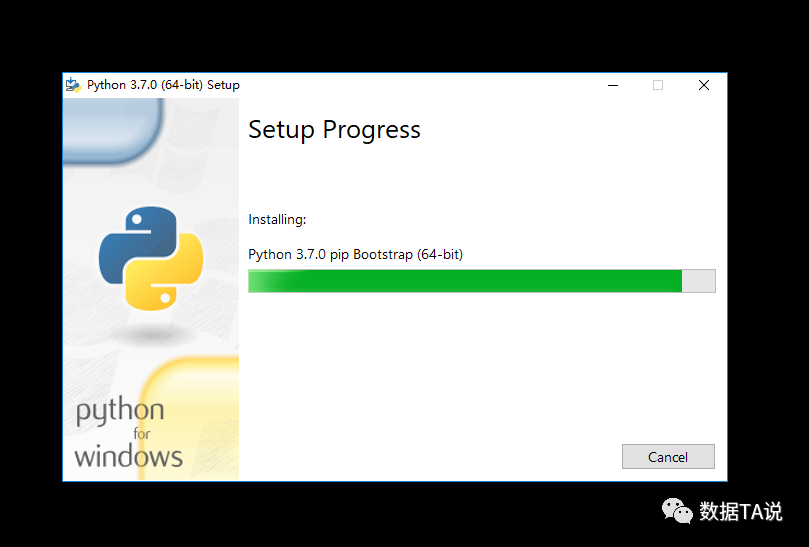Click the yellow rounded shape in sidebar

point(190,418)
